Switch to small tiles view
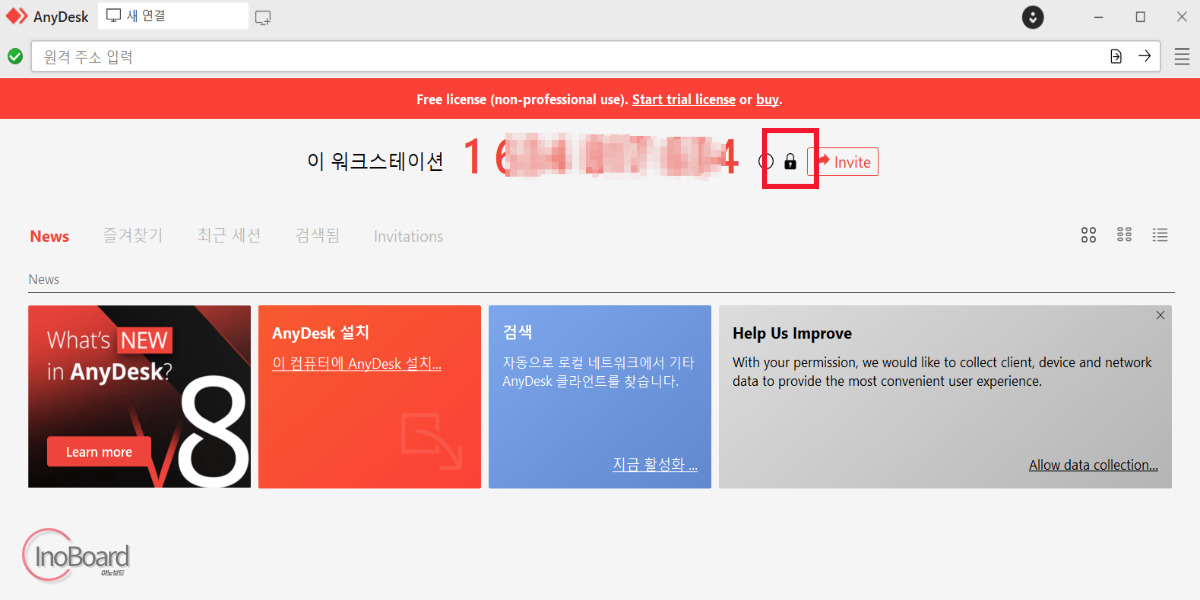This screenshot has width=1200, height=600. coord(1124,235)
